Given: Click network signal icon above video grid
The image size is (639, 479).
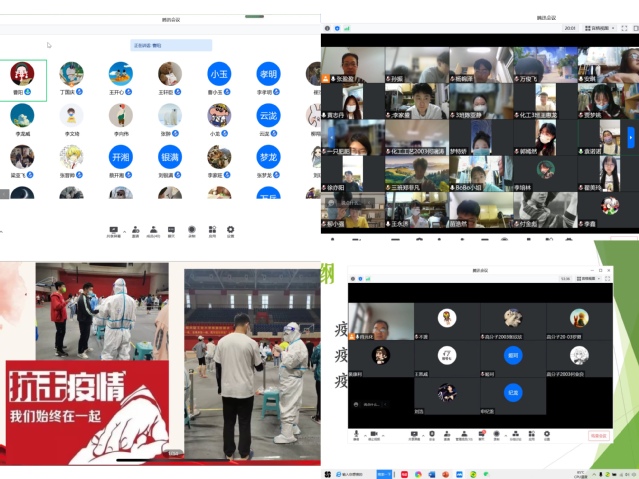Looking at the screenshot, I should coord(343,28).
